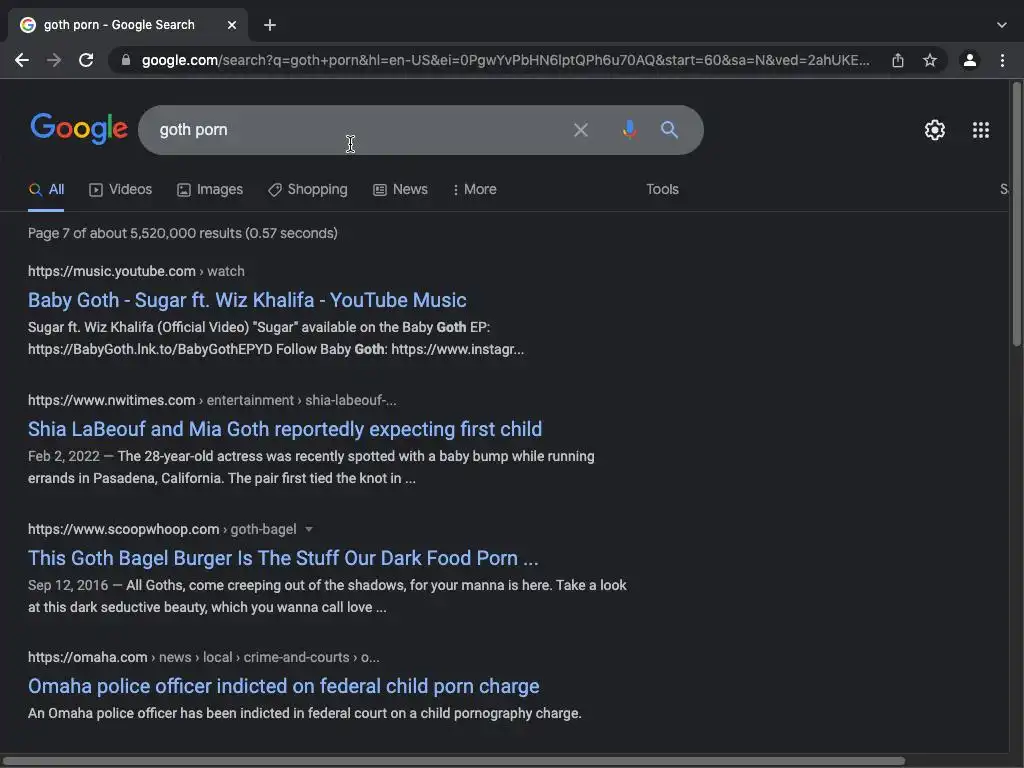
Task: Switch to the Videos tab
Action: 121,189
